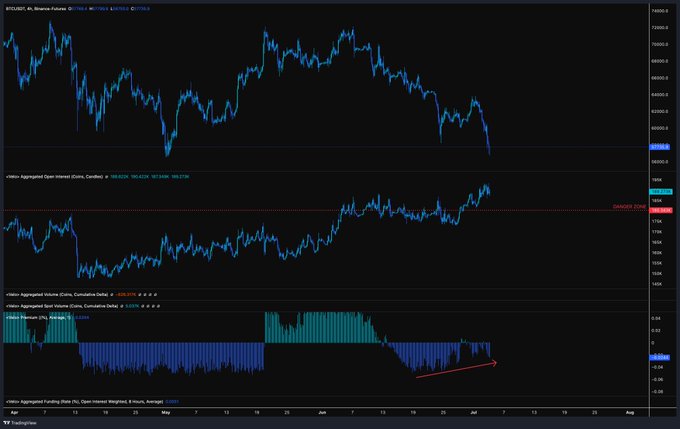This screenshot has width=680, height=429.
Task: Select the red trend arrow drawing
Action: coord(455,370)
